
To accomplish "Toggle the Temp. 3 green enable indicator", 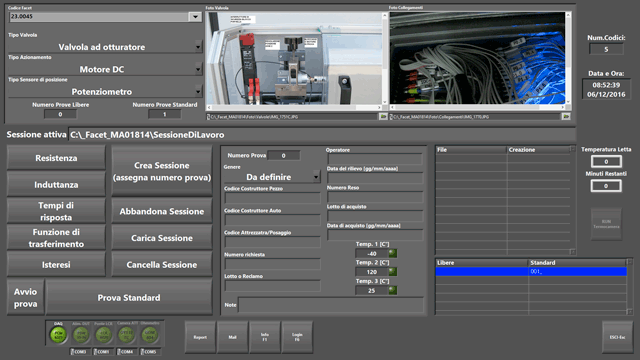I will pos(392,291).
